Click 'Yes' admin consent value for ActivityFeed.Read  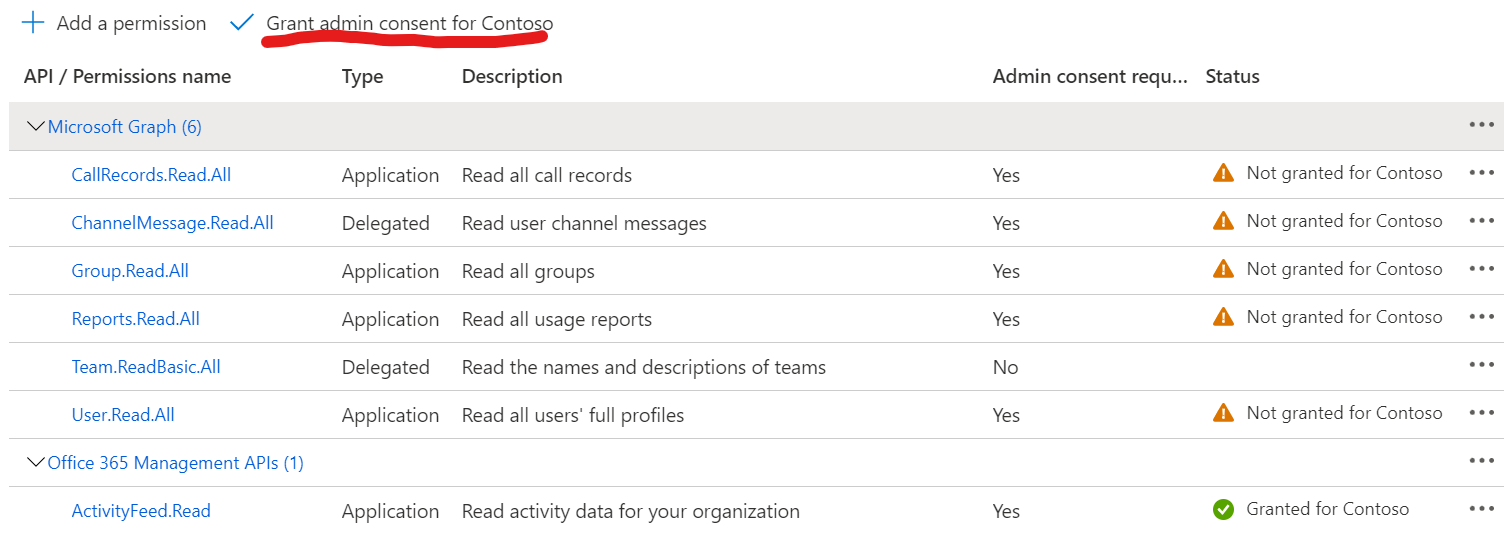coord(1006,511)
